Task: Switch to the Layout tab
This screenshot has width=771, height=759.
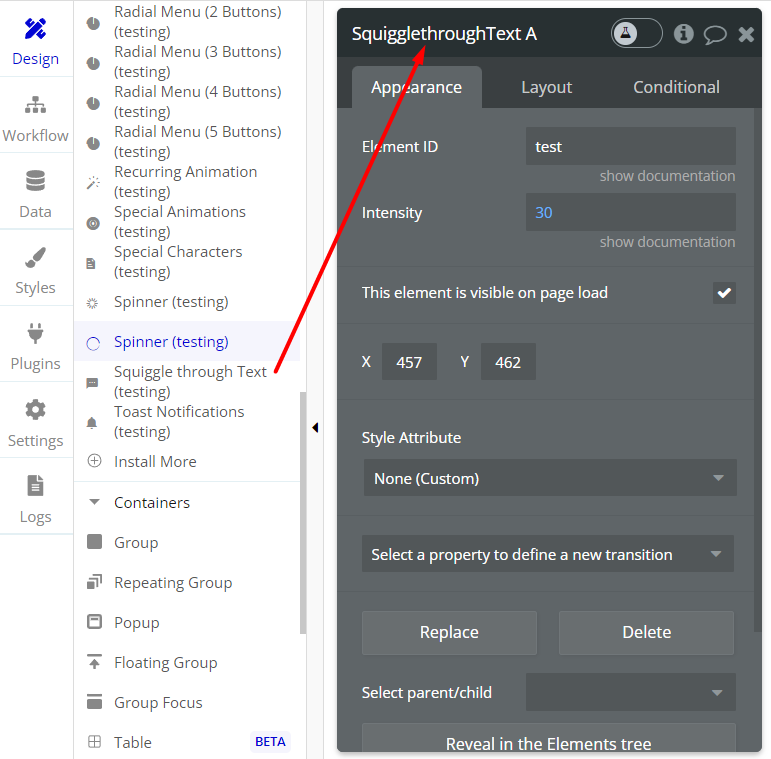Action: [x=546, y=88]
